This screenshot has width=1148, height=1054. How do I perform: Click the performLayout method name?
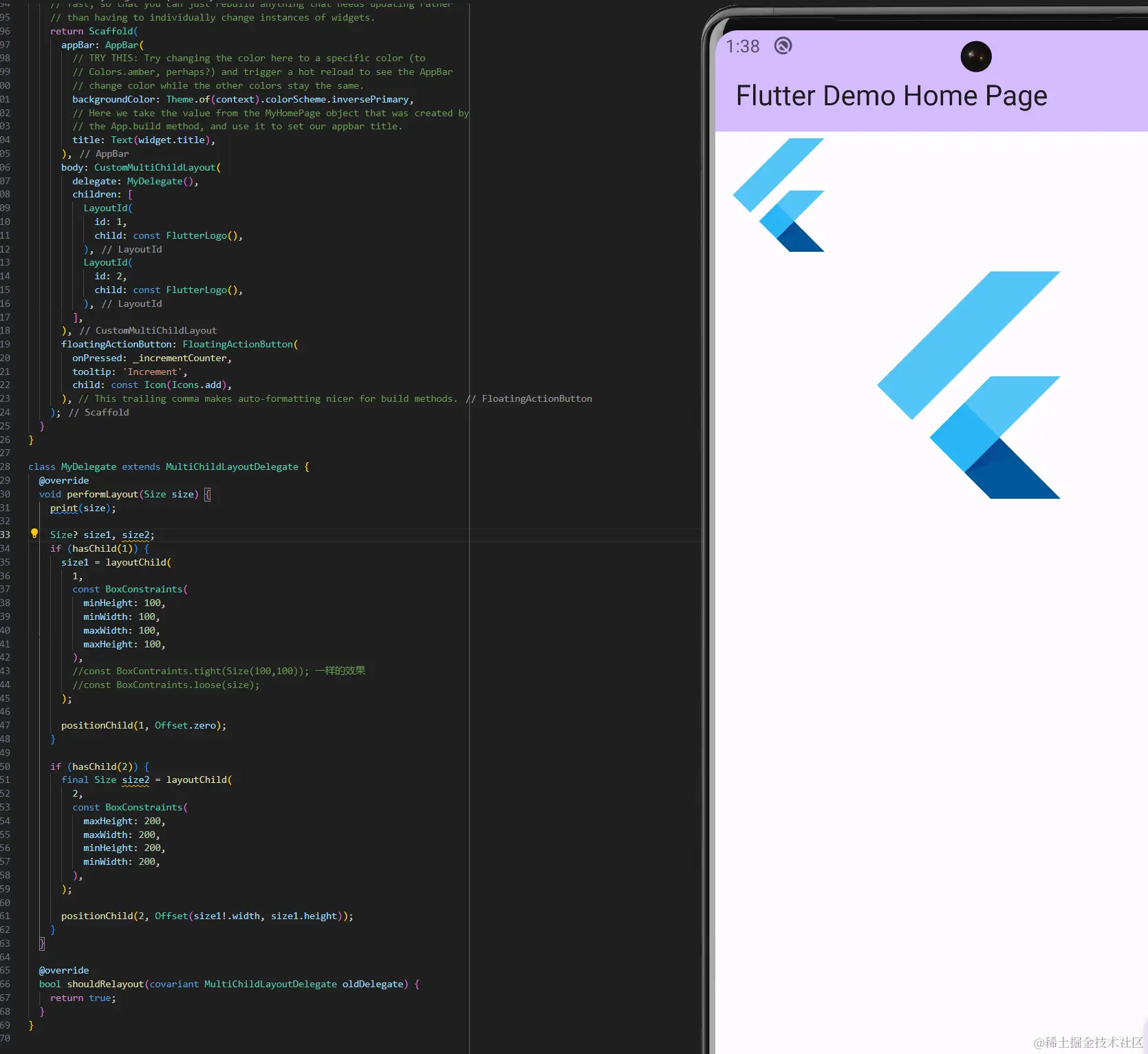tap(103, 494)
